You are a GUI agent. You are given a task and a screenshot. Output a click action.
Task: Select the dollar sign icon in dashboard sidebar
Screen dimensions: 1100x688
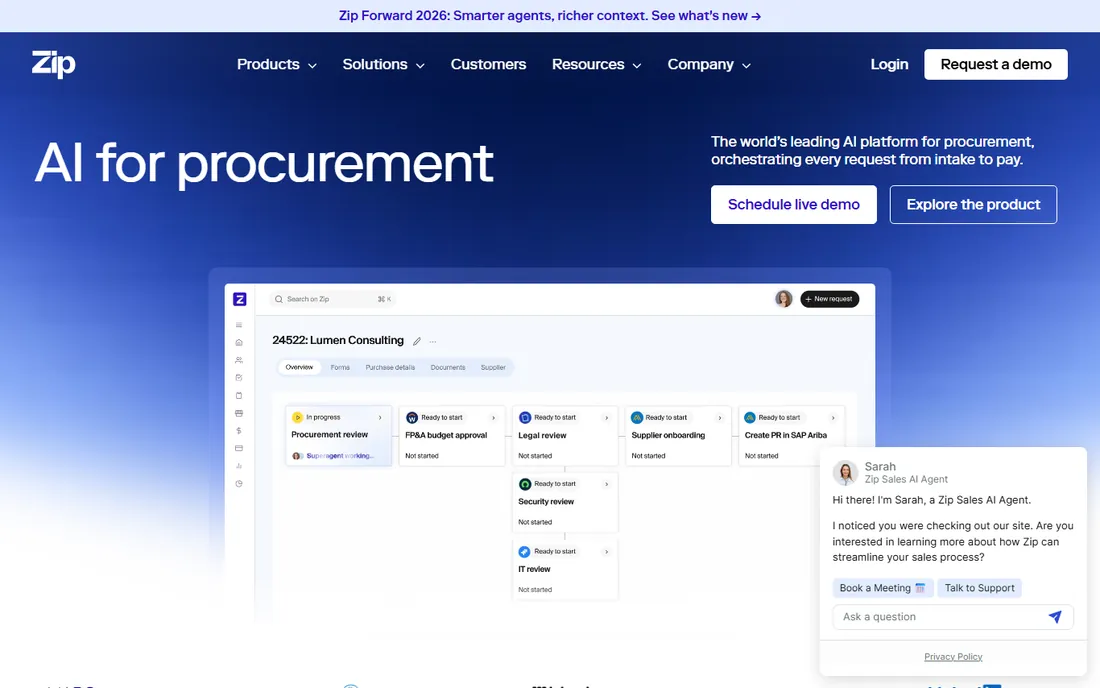coord(239,431)
